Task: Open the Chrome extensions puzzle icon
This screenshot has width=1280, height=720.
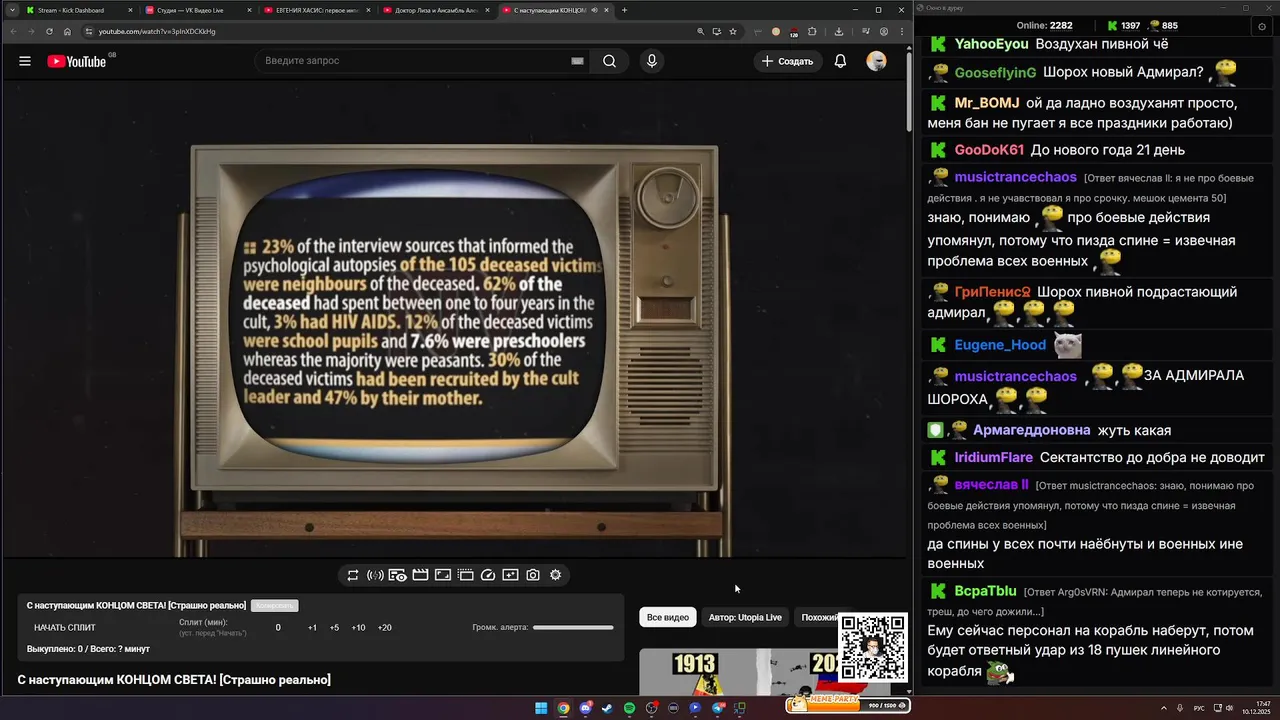Action: click(x=812, y=31)
